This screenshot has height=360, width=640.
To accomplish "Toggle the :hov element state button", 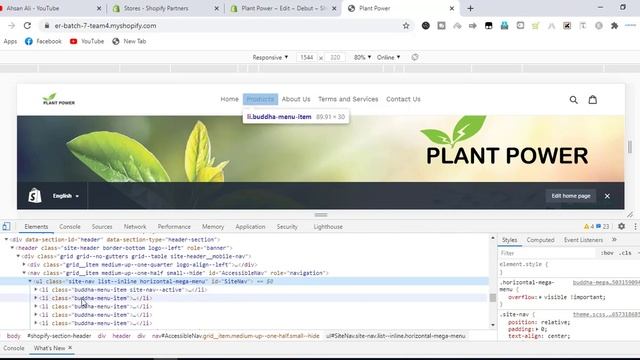I will (x=607, y=253).
